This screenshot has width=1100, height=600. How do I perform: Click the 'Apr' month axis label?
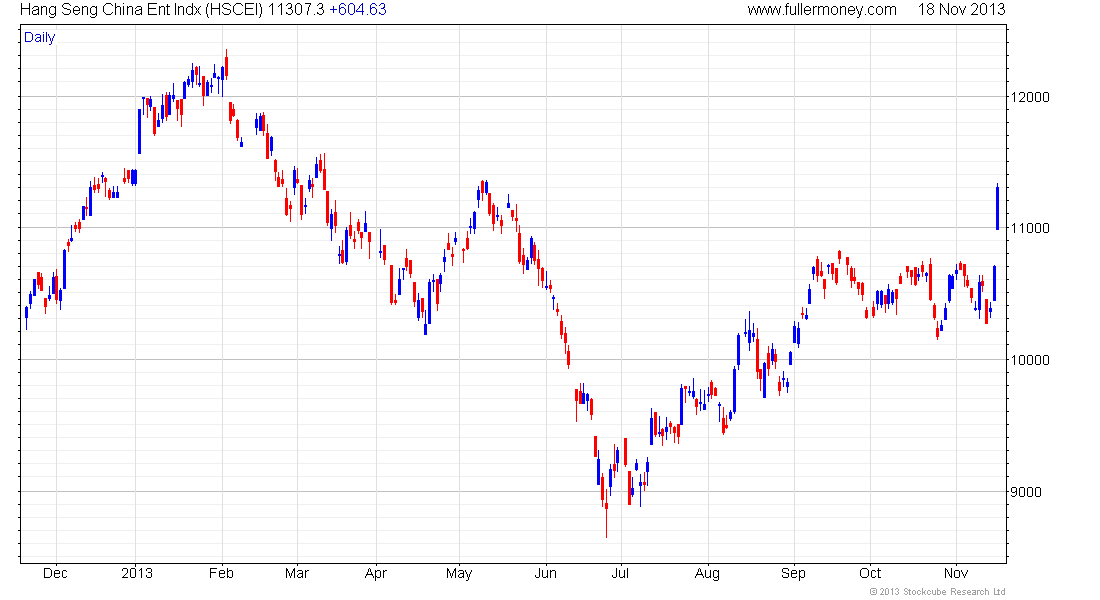pyautogui.click(x=376, y=573)
